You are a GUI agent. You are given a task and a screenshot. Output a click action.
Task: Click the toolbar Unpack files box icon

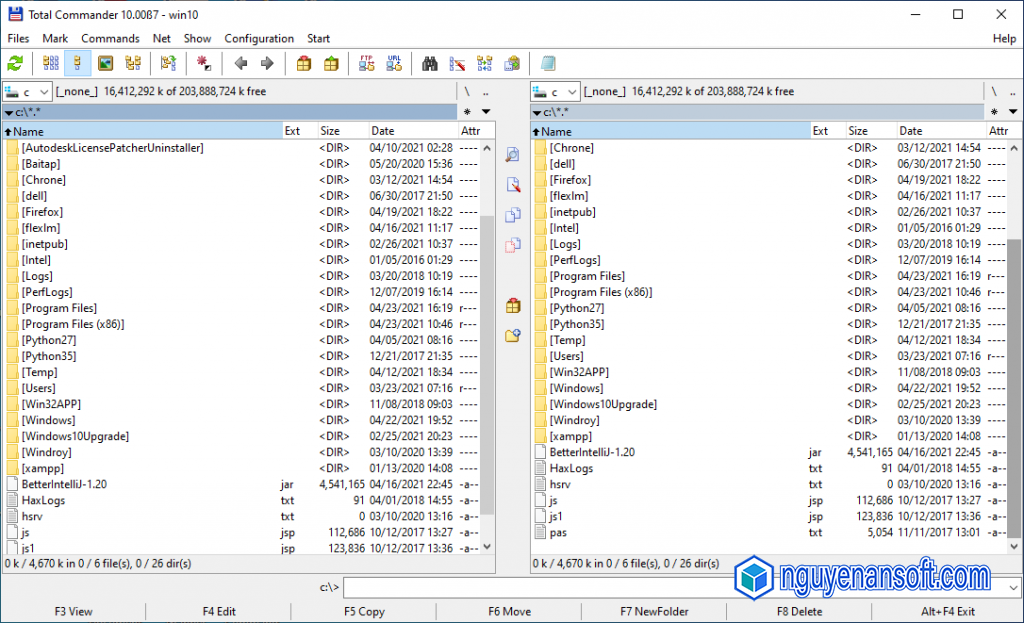331,63
